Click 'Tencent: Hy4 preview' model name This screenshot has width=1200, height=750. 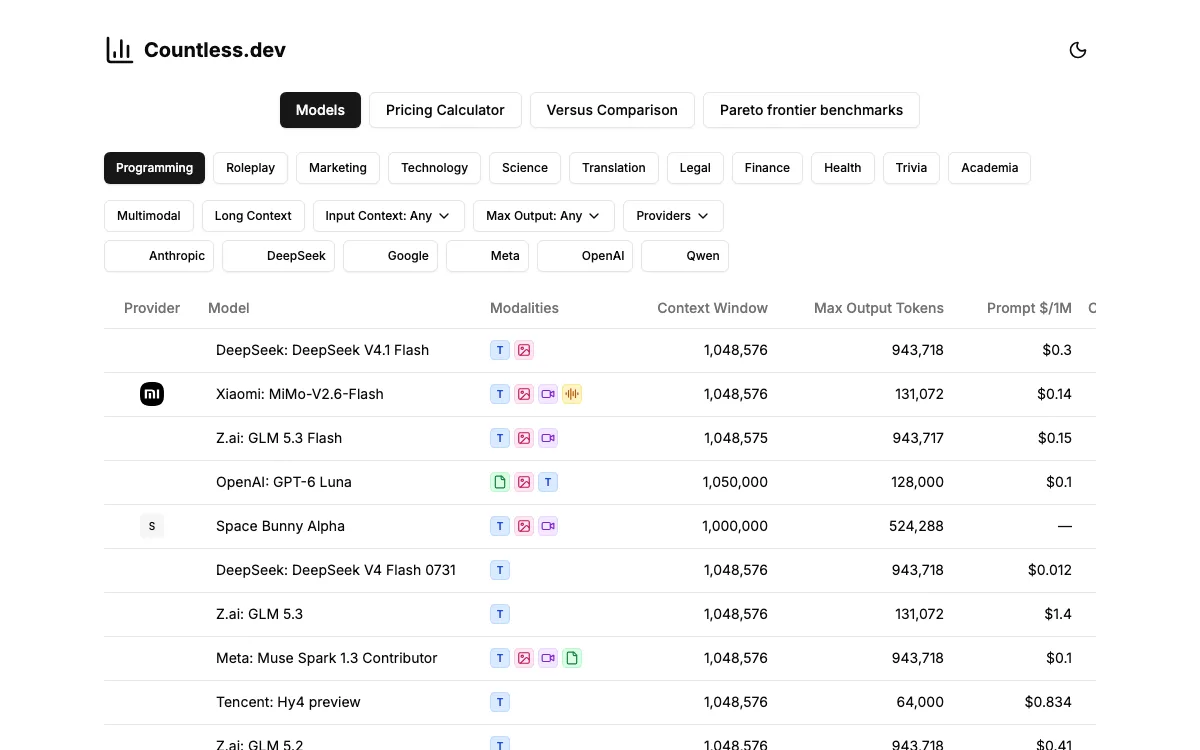(x=288, y=702)
